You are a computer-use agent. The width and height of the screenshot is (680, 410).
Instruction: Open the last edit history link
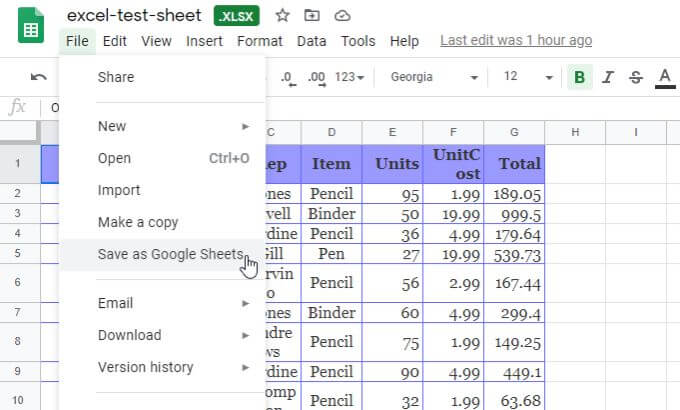pos(516,41)
